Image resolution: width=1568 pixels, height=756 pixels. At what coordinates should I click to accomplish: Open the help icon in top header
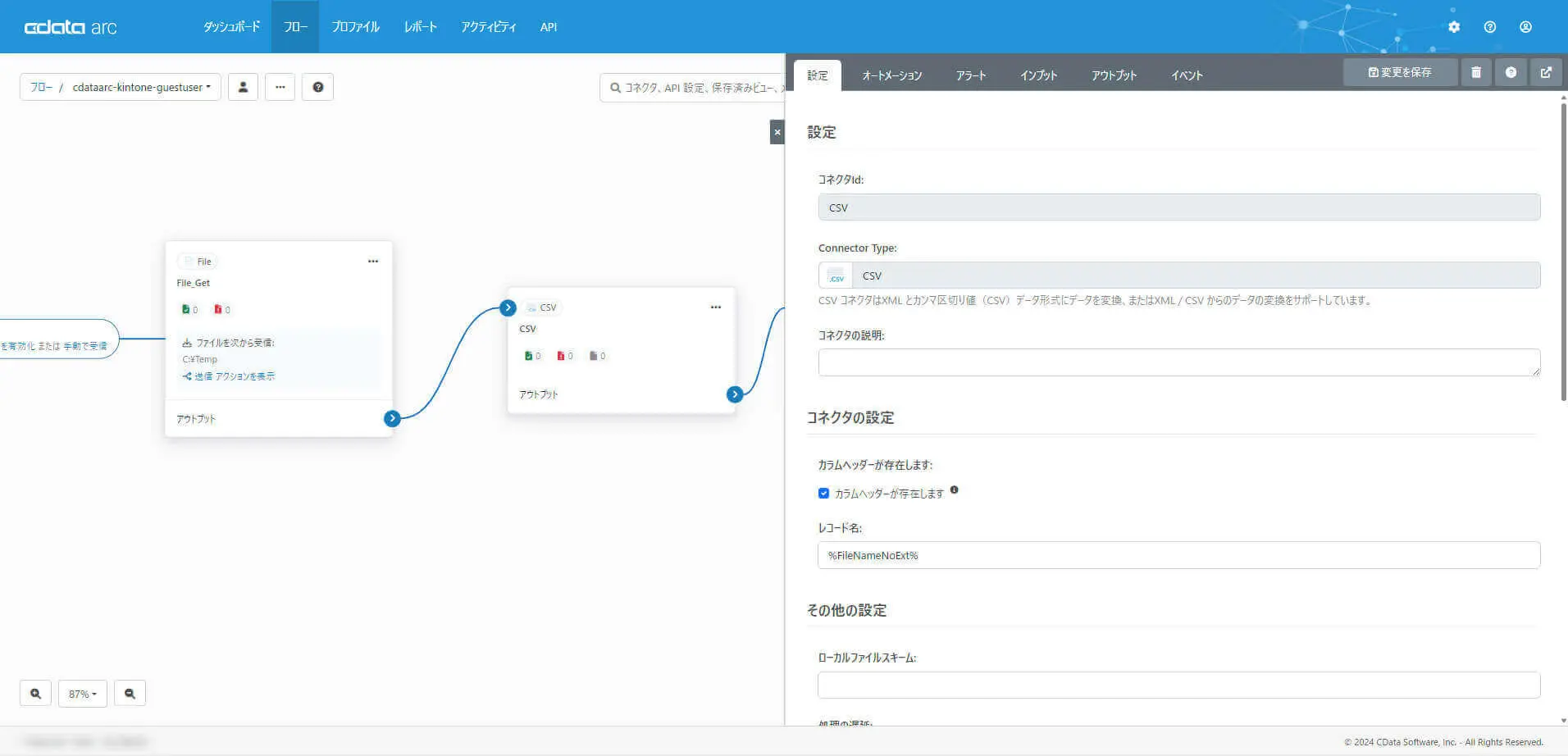coord(1490,27)
